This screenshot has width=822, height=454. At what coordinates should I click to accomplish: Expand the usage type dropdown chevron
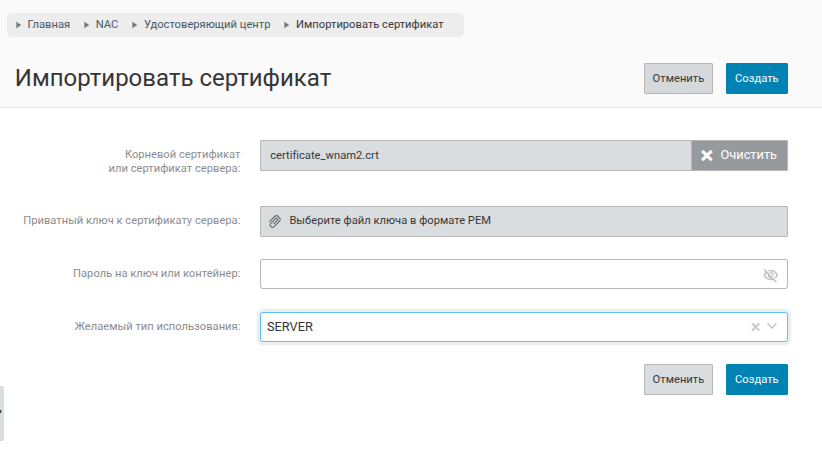(x=772, y=327)
